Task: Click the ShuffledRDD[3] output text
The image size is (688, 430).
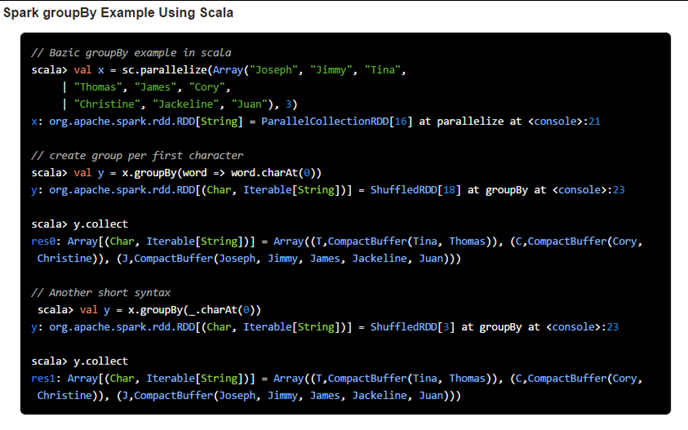Action: 410,326
